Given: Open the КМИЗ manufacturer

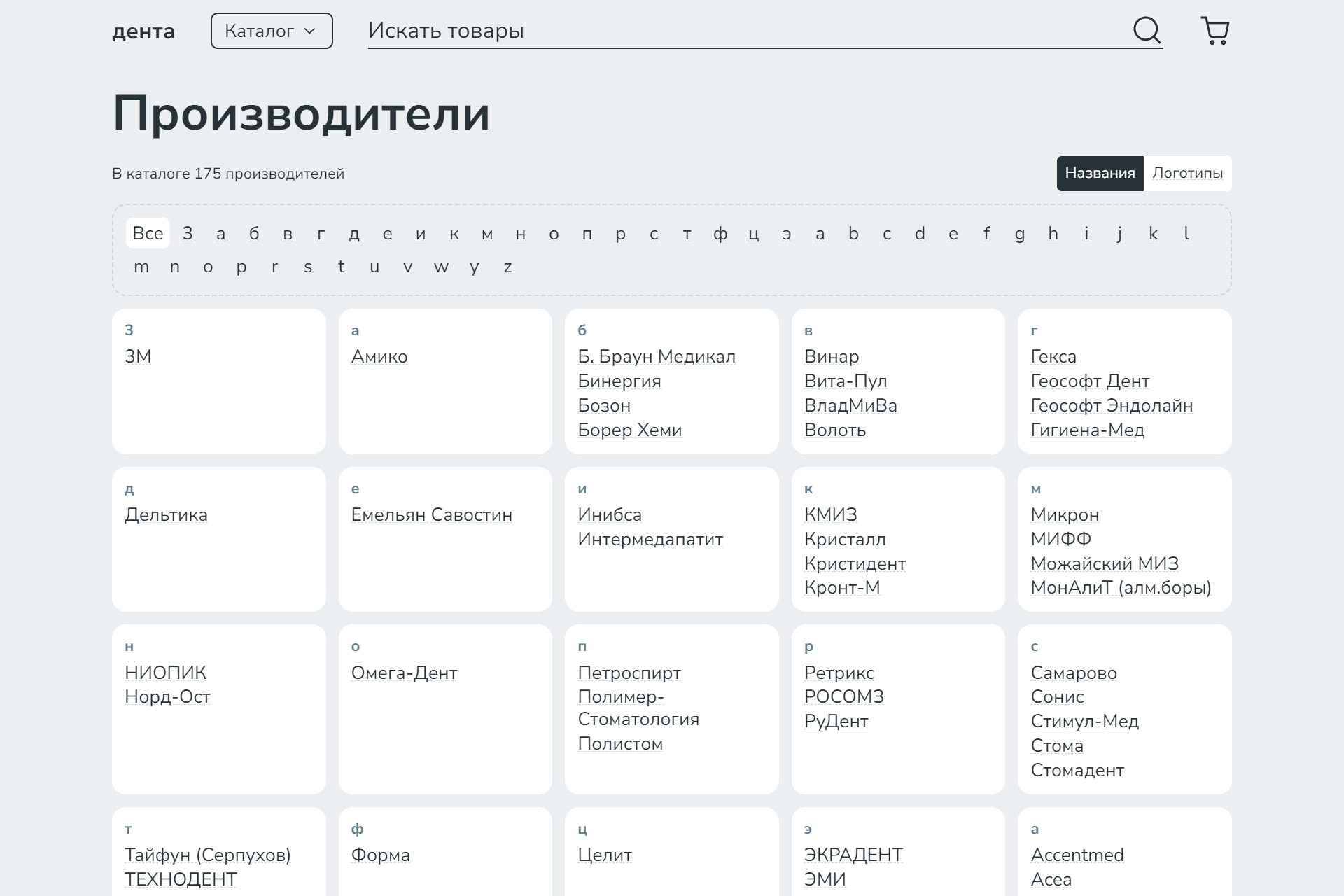Looking at the screenshot, I should click(x=831, y=514).
